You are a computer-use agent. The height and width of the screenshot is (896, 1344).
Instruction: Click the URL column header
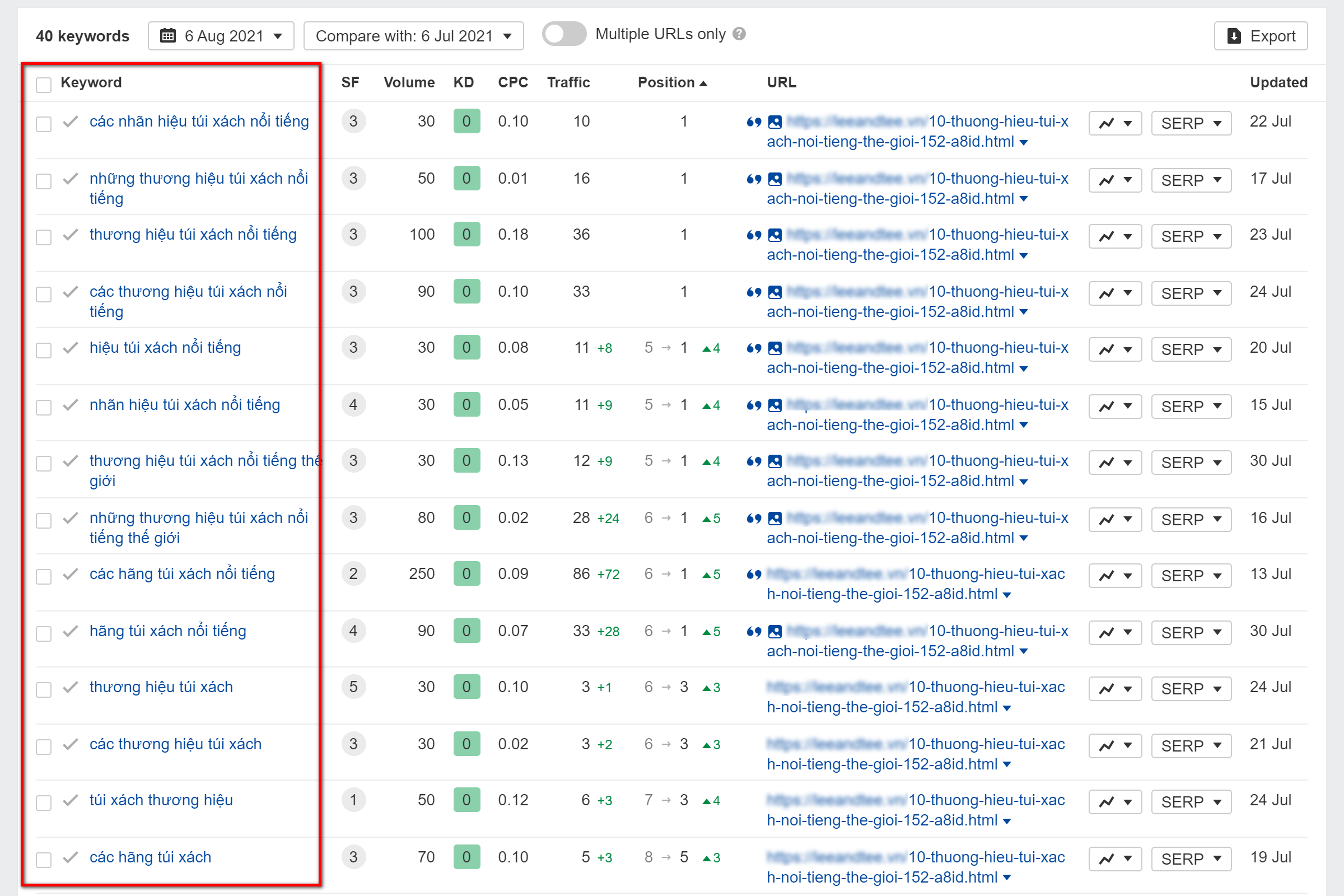point(781,82)
